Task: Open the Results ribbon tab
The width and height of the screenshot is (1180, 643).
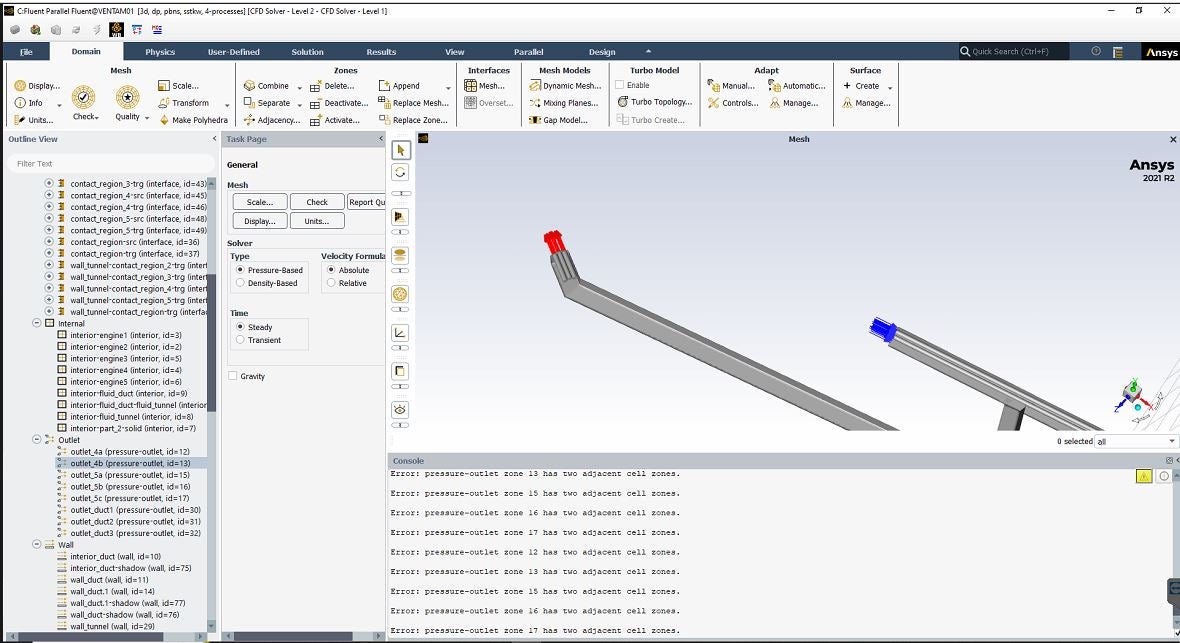Action: coord(381,52)
